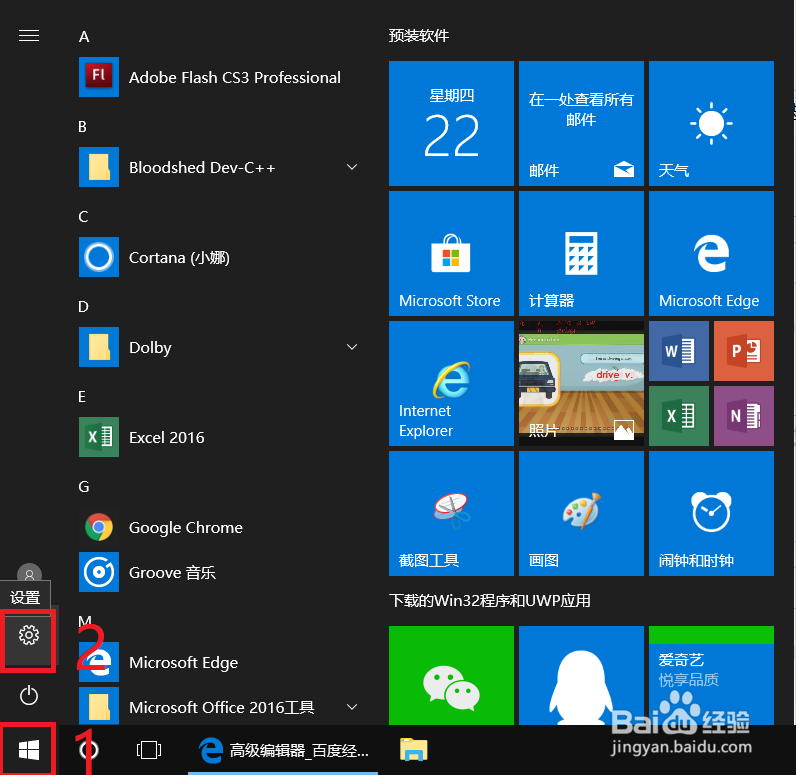Open the Microsoft Edge tile

(711, 253)
